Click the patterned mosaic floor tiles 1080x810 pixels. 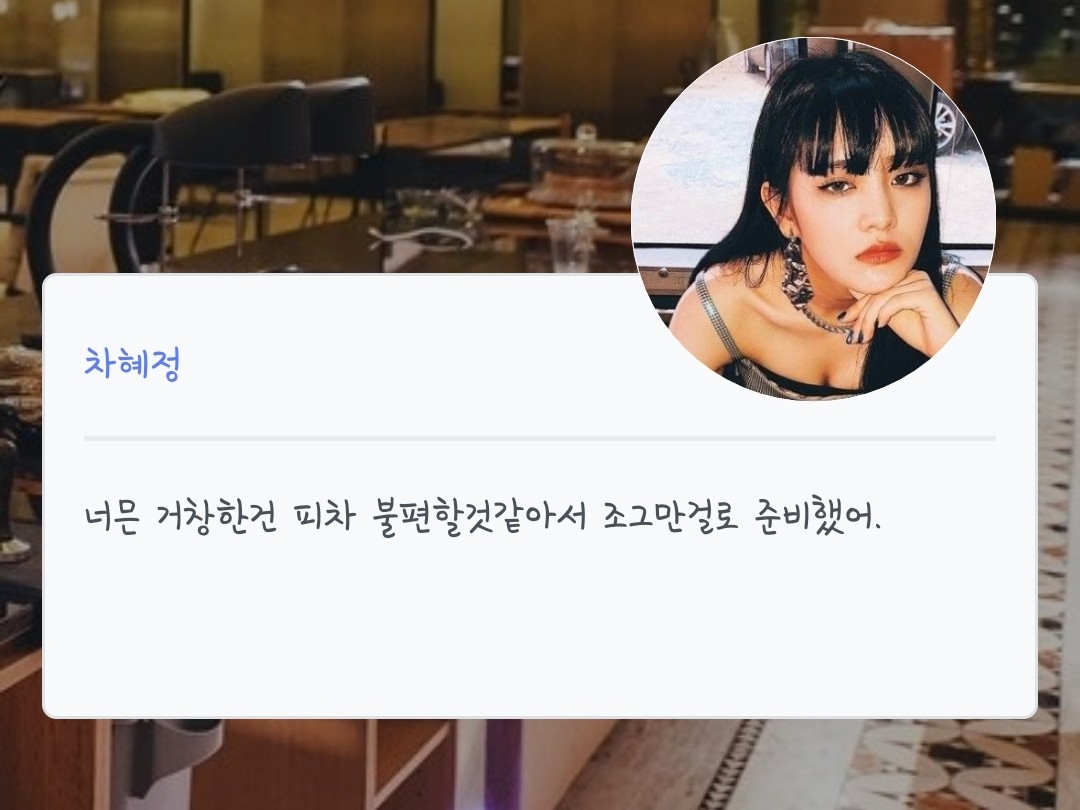tap(964, 765)
